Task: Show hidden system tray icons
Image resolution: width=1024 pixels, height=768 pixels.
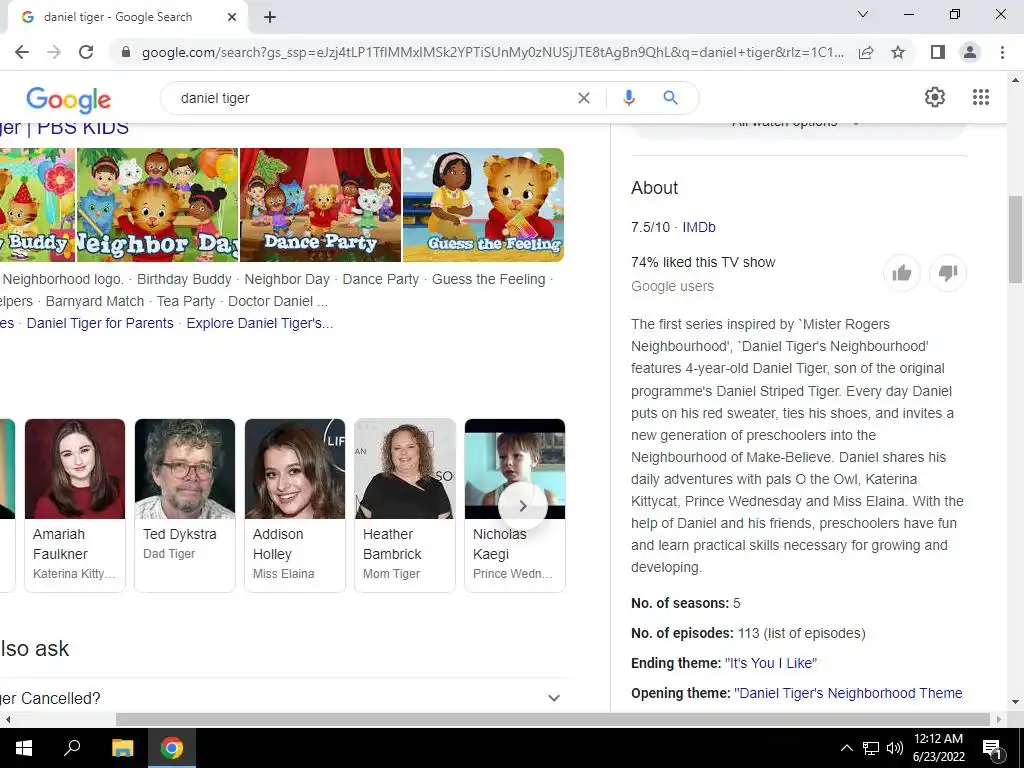Action: pos(846,748)
